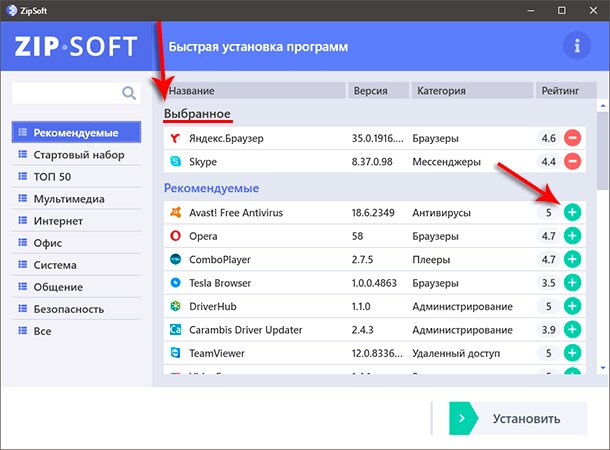Select the TeamViewer row name
This screenshot has width=610, height=450.
pos(217,353)
